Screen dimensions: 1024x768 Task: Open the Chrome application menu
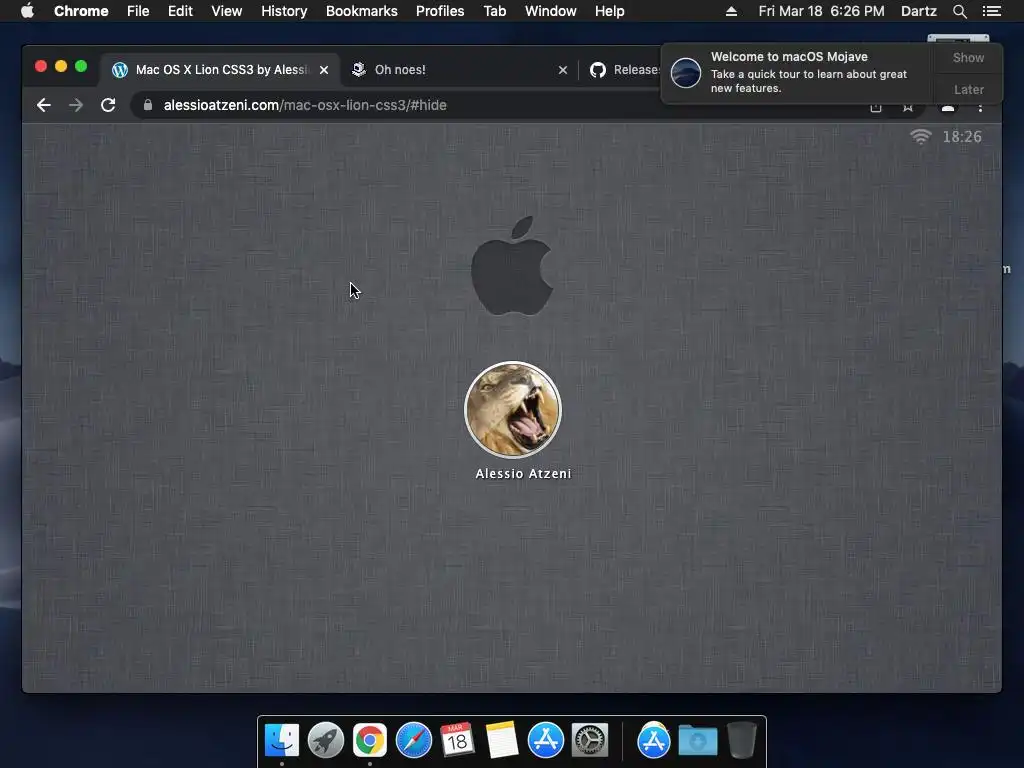tap(81, 11)
